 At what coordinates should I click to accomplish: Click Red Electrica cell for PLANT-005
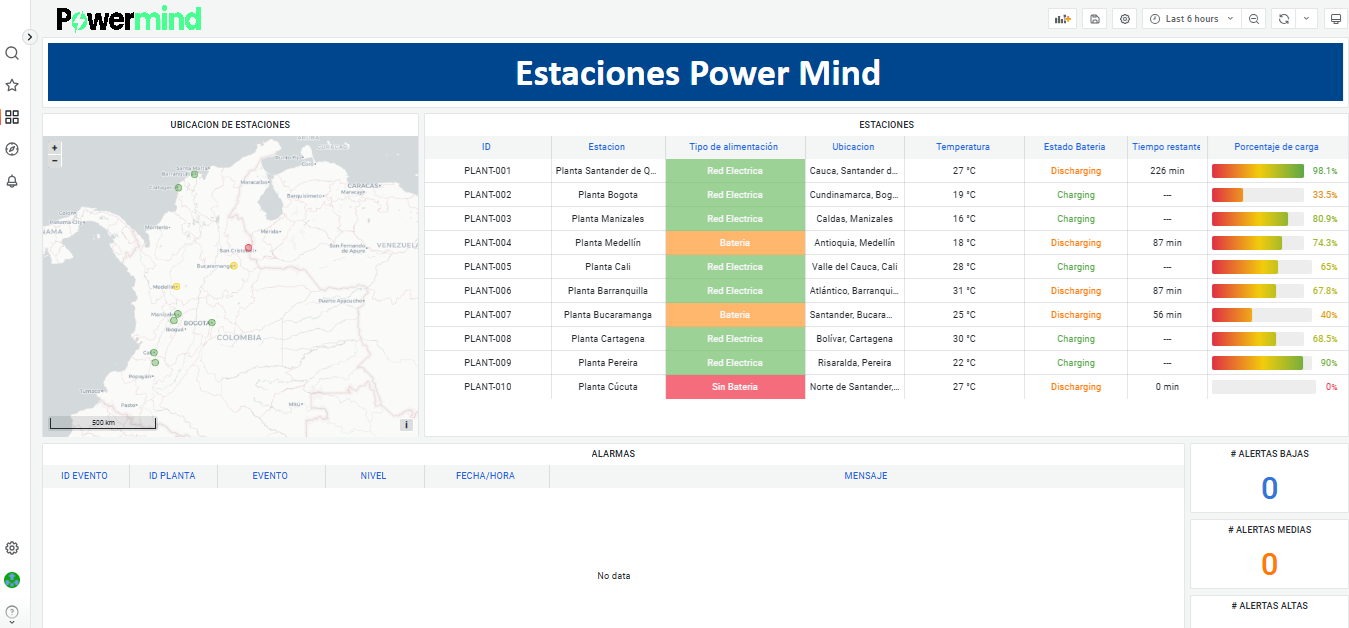coord(735,267)
